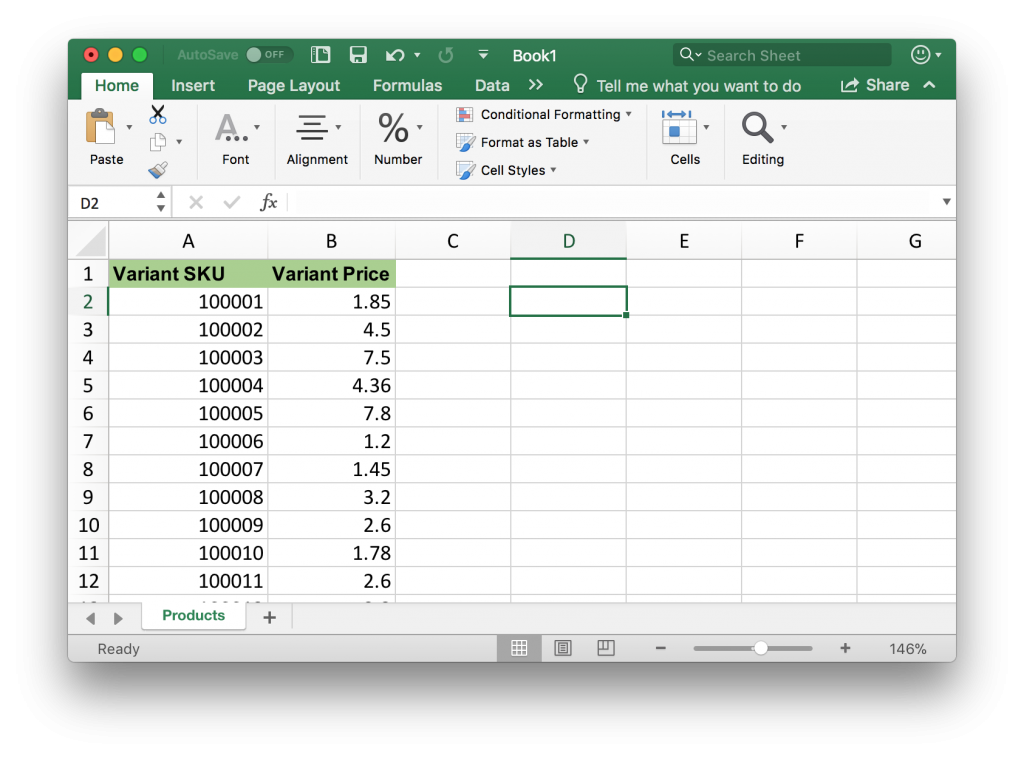Switch to Page Layout view icon
The image size is (1024, 759).
[x=563, y=649]
